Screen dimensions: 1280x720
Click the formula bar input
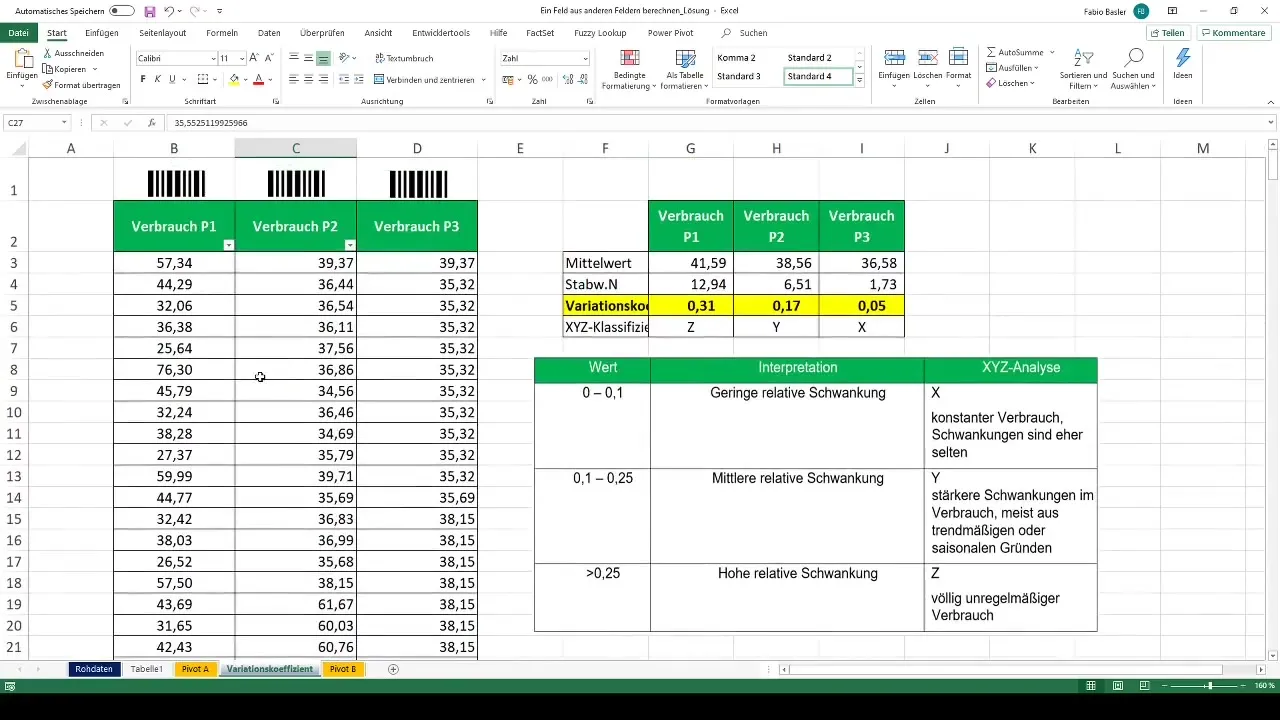tap(720, 122)
